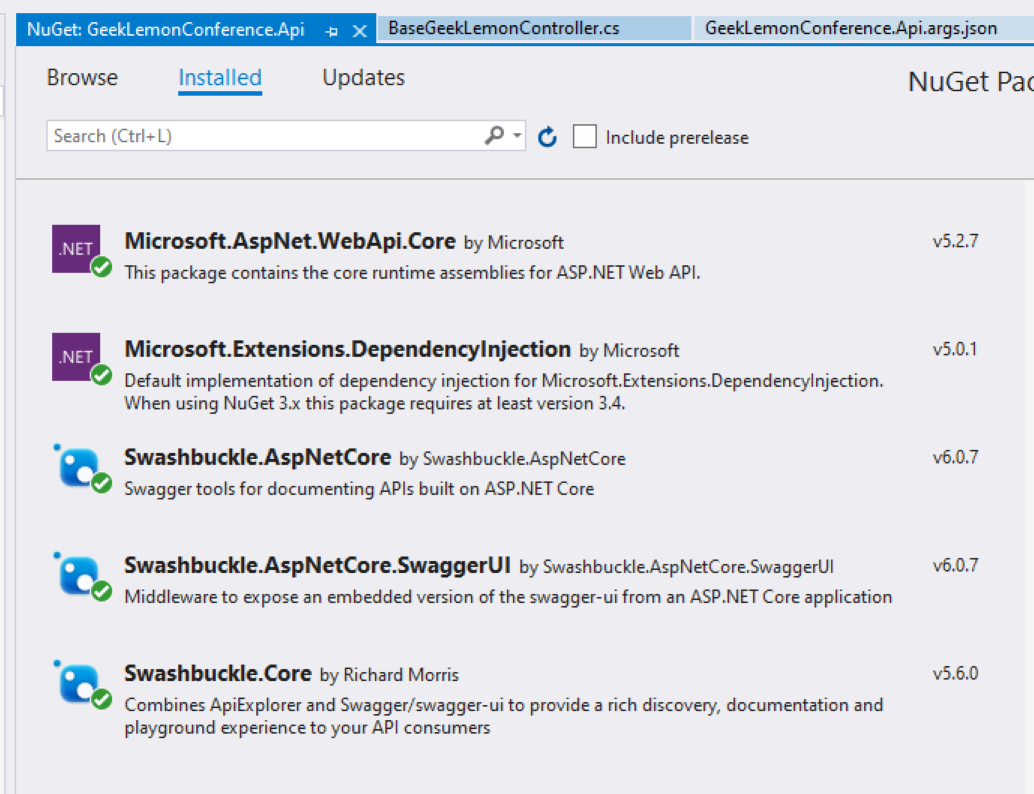Click version v6.0.7 of Swashbuckle.AspNetCore.SwaggerUI
This screenshot has width=1034, height=794.
(x=955, y=565)
